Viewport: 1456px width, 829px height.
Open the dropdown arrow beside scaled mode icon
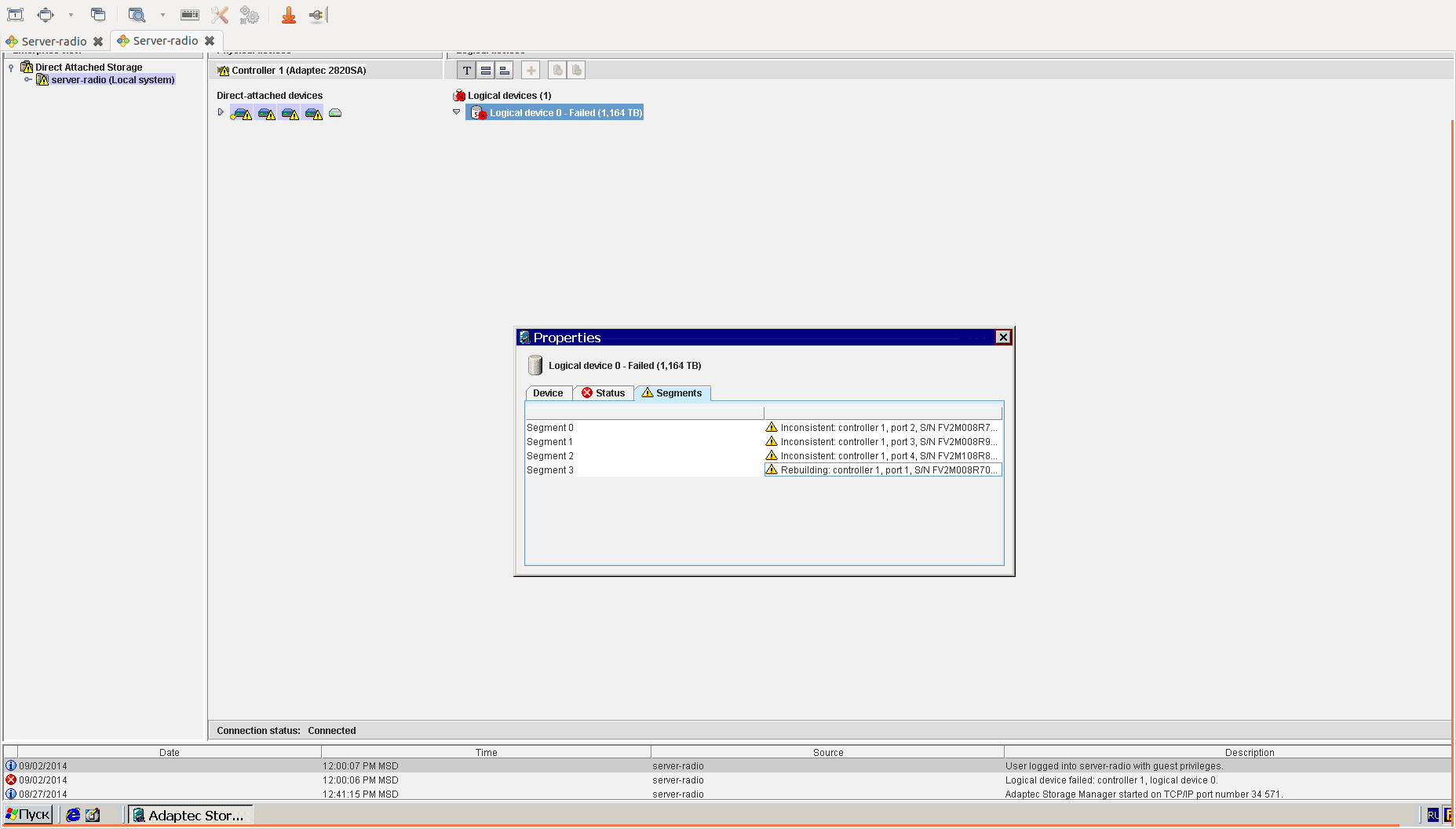click(x=162, y=15)
